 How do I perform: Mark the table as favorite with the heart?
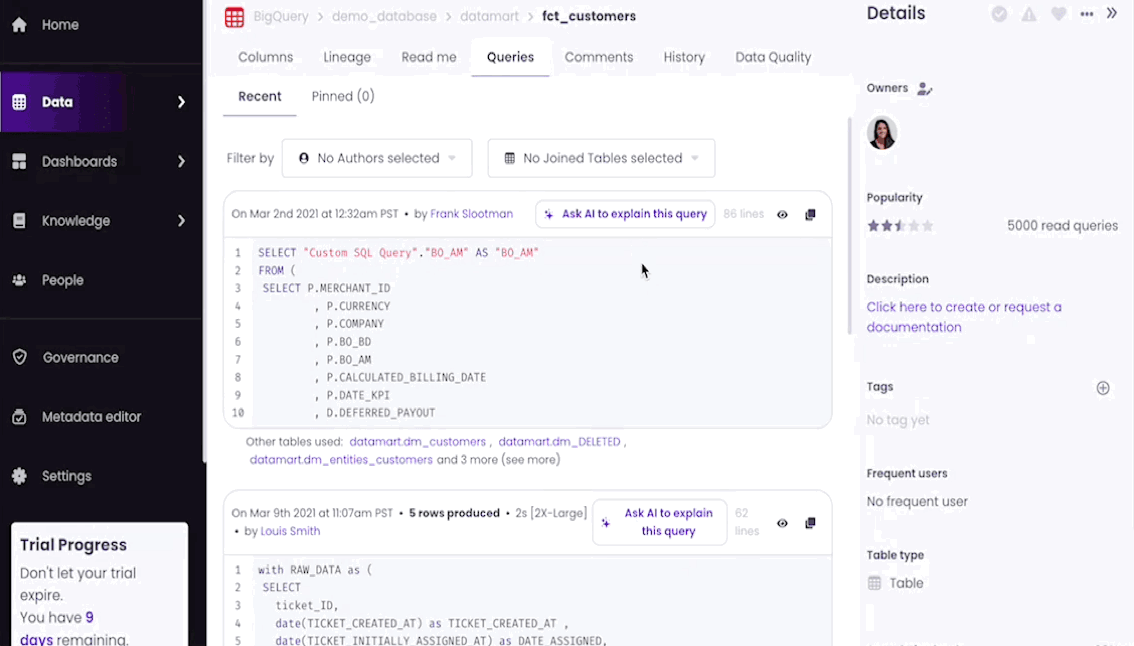pyautogui.click(x=1058, y=14)
